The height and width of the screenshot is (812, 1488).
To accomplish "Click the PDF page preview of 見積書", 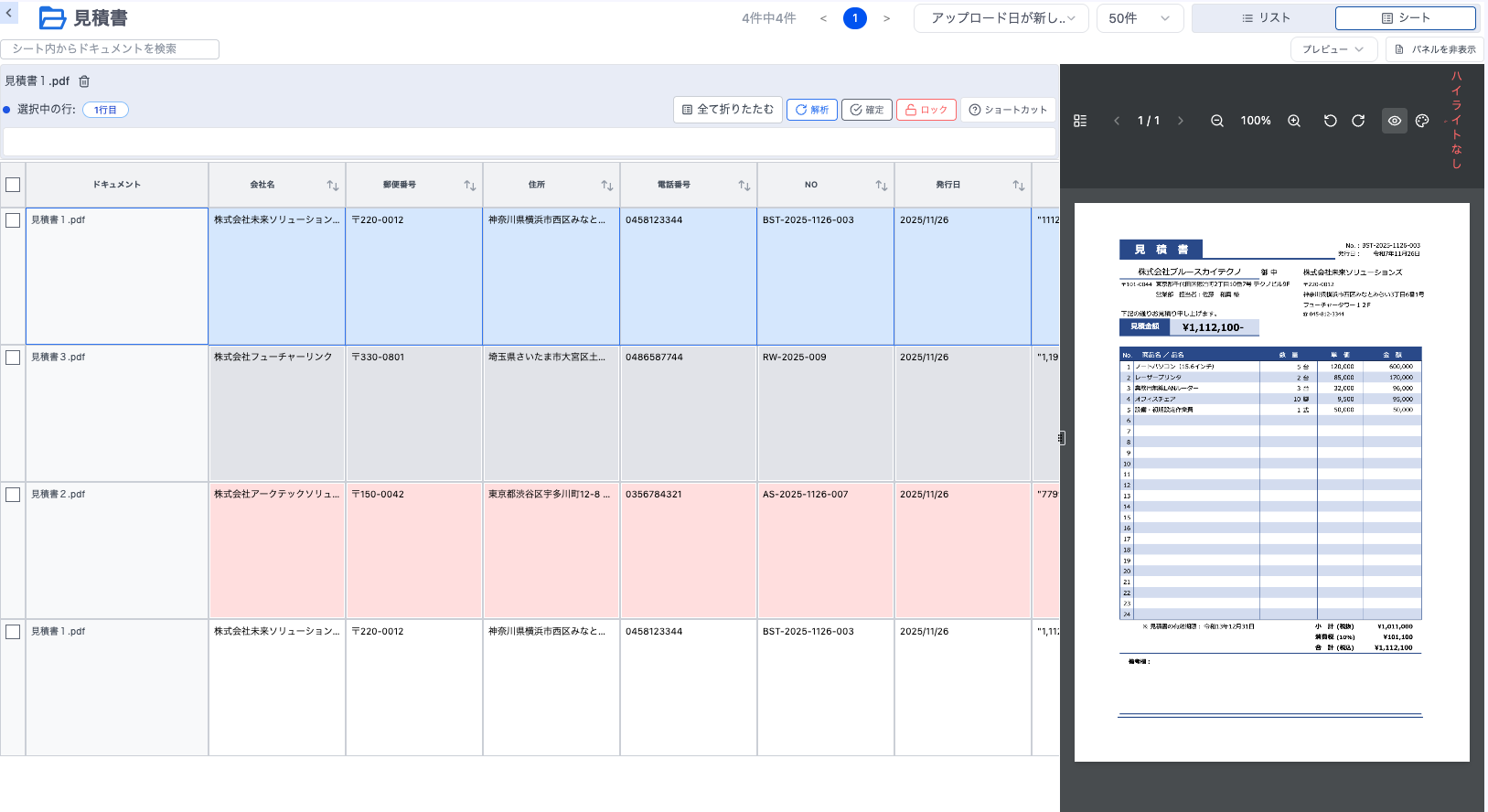I will [1272, 482].
